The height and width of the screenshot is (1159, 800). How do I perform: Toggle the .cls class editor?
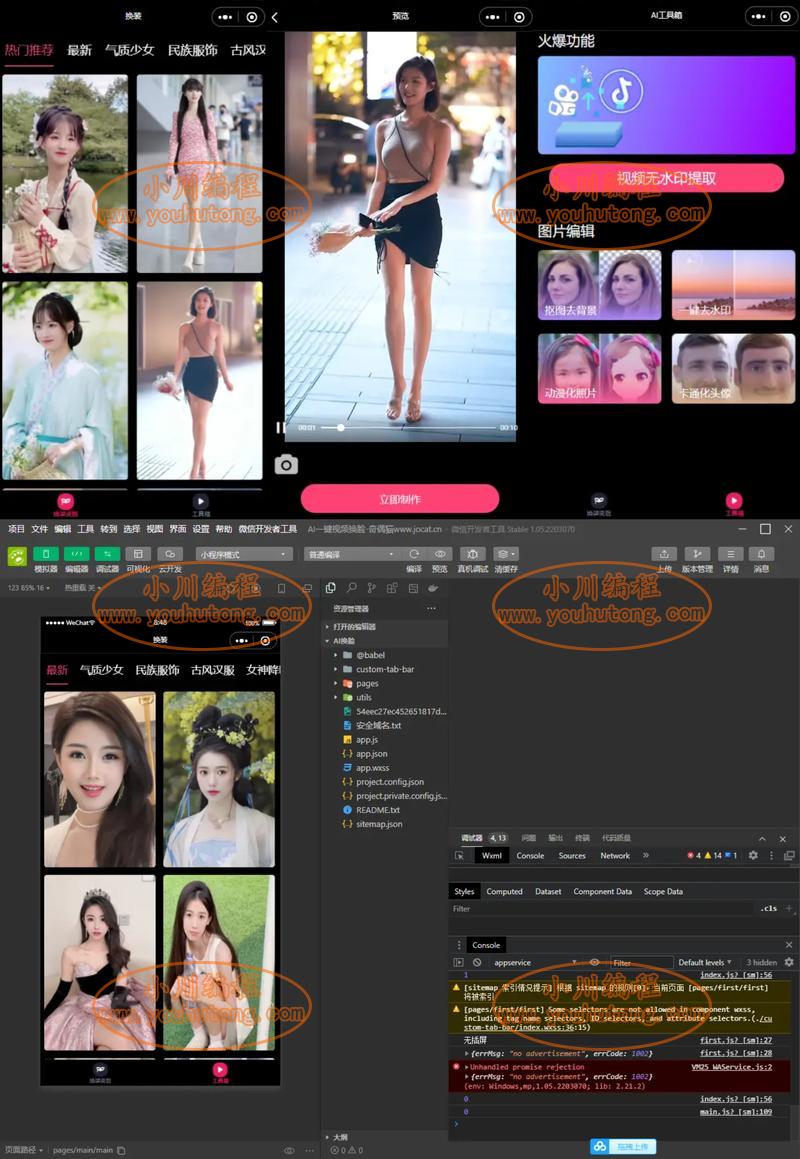tap(769, 908)
